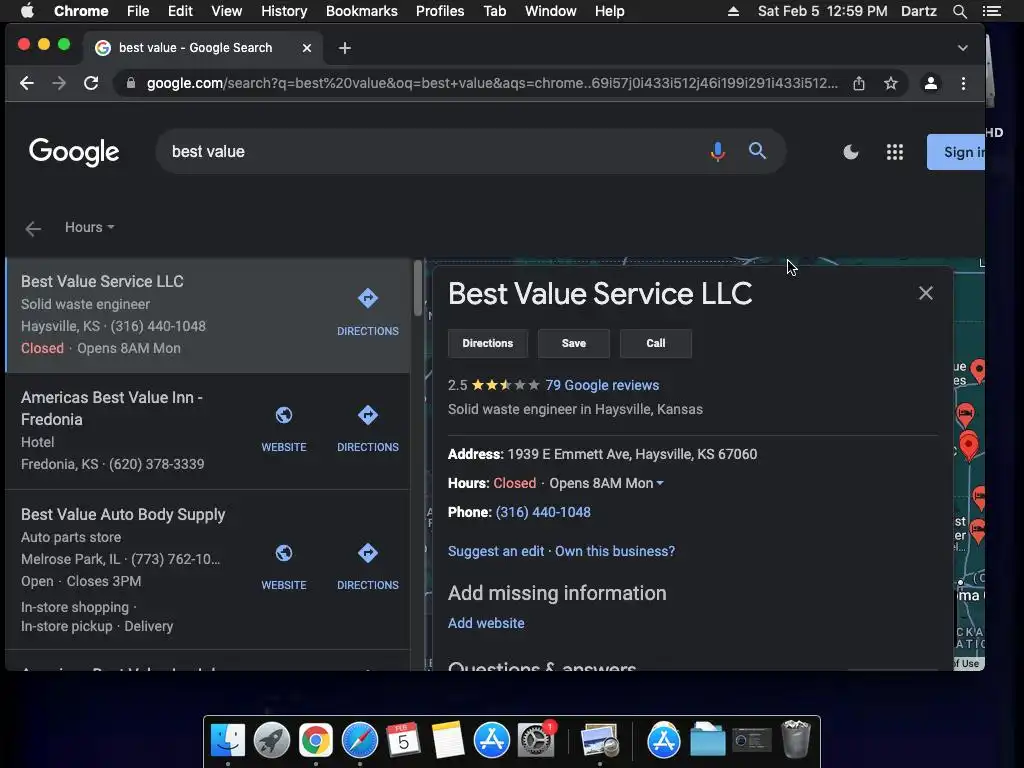Open the File menu

[x=138, y=11]
